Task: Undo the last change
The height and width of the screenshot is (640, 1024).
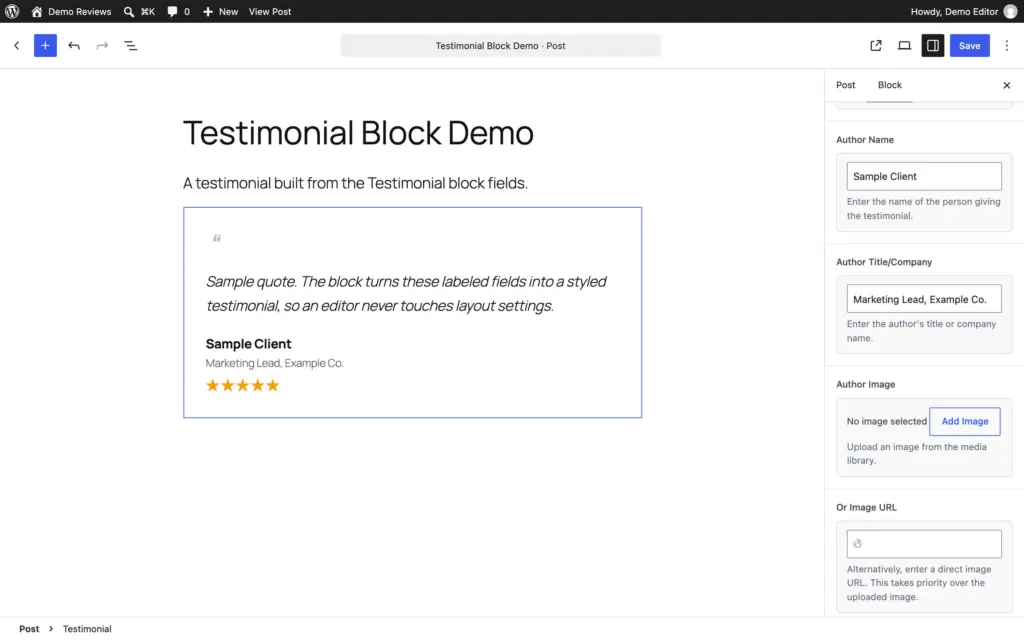Action: click(74, 46)
